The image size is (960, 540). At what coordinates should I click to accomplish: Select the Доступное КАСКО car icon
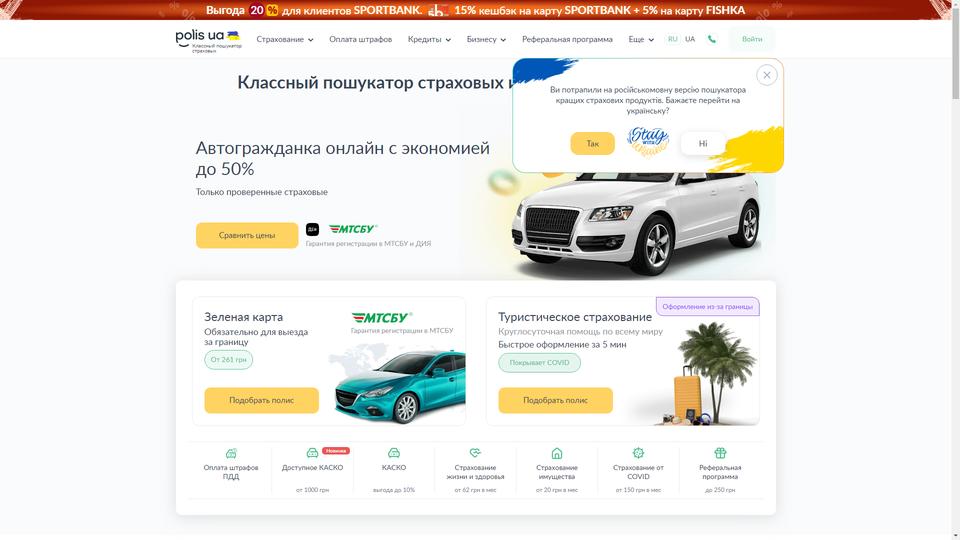click(x=312, y=453)
